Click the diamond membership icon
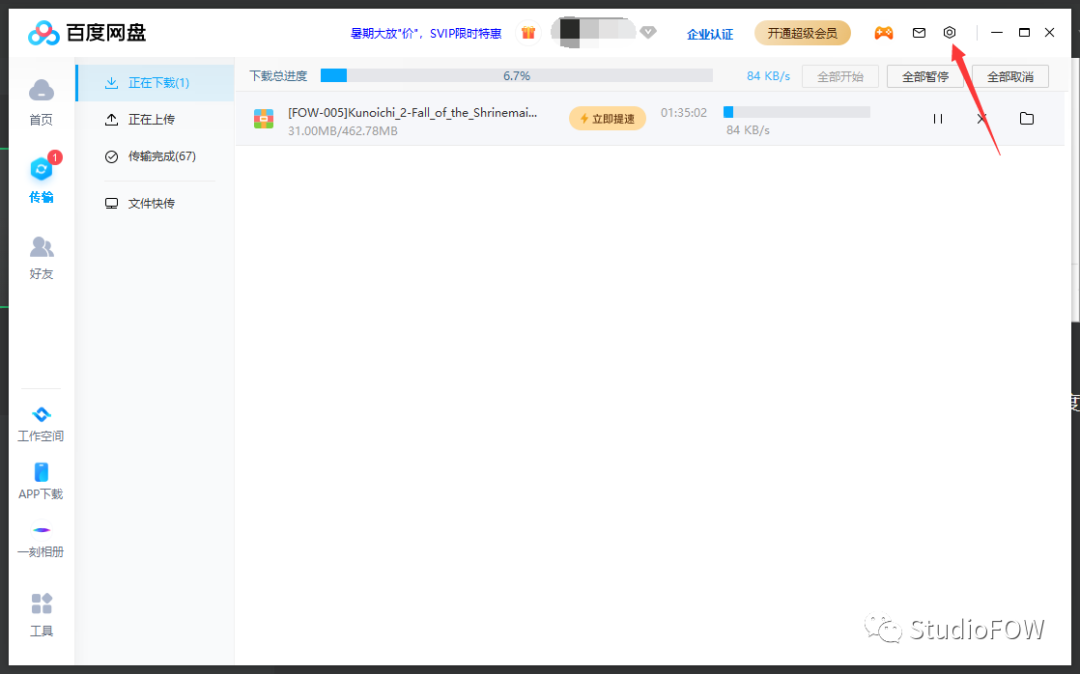 (648, 32)
